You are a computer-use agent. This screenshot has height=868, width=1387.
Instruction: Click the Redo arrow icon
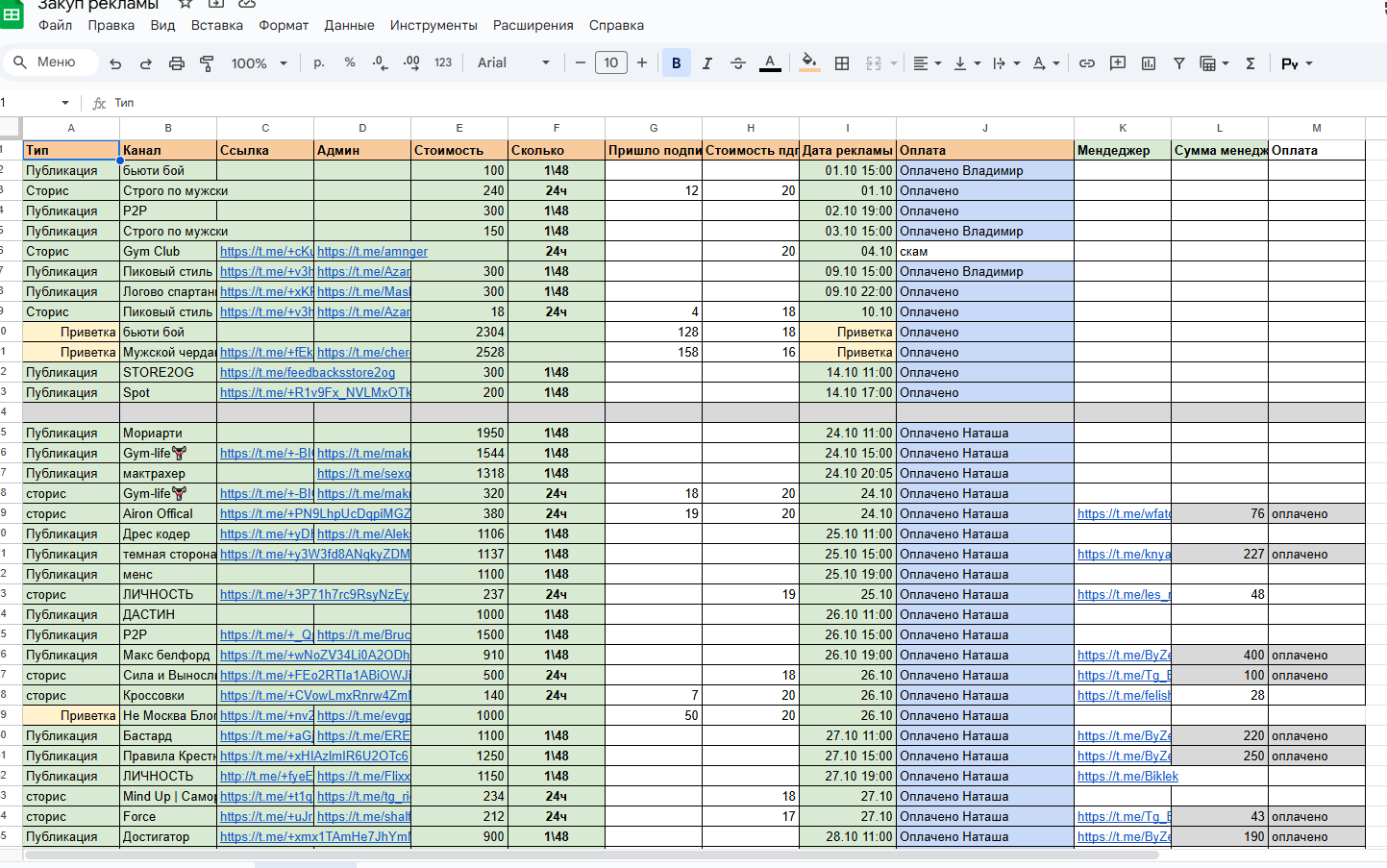click(146, 63)
